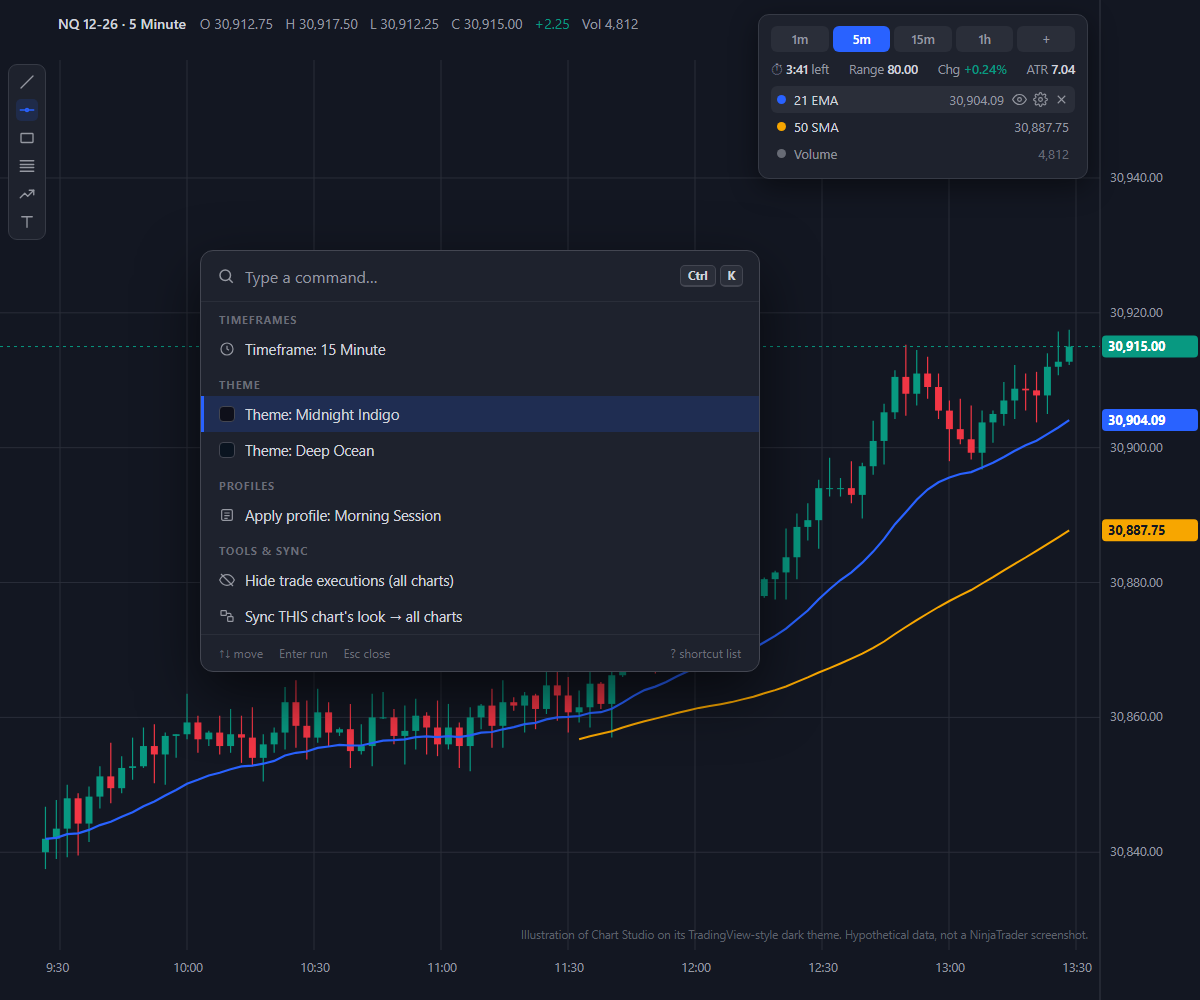Select the rectangle drawing tool
Viewport: 1200px width, 1000px height.
click(x=27, y=138)
